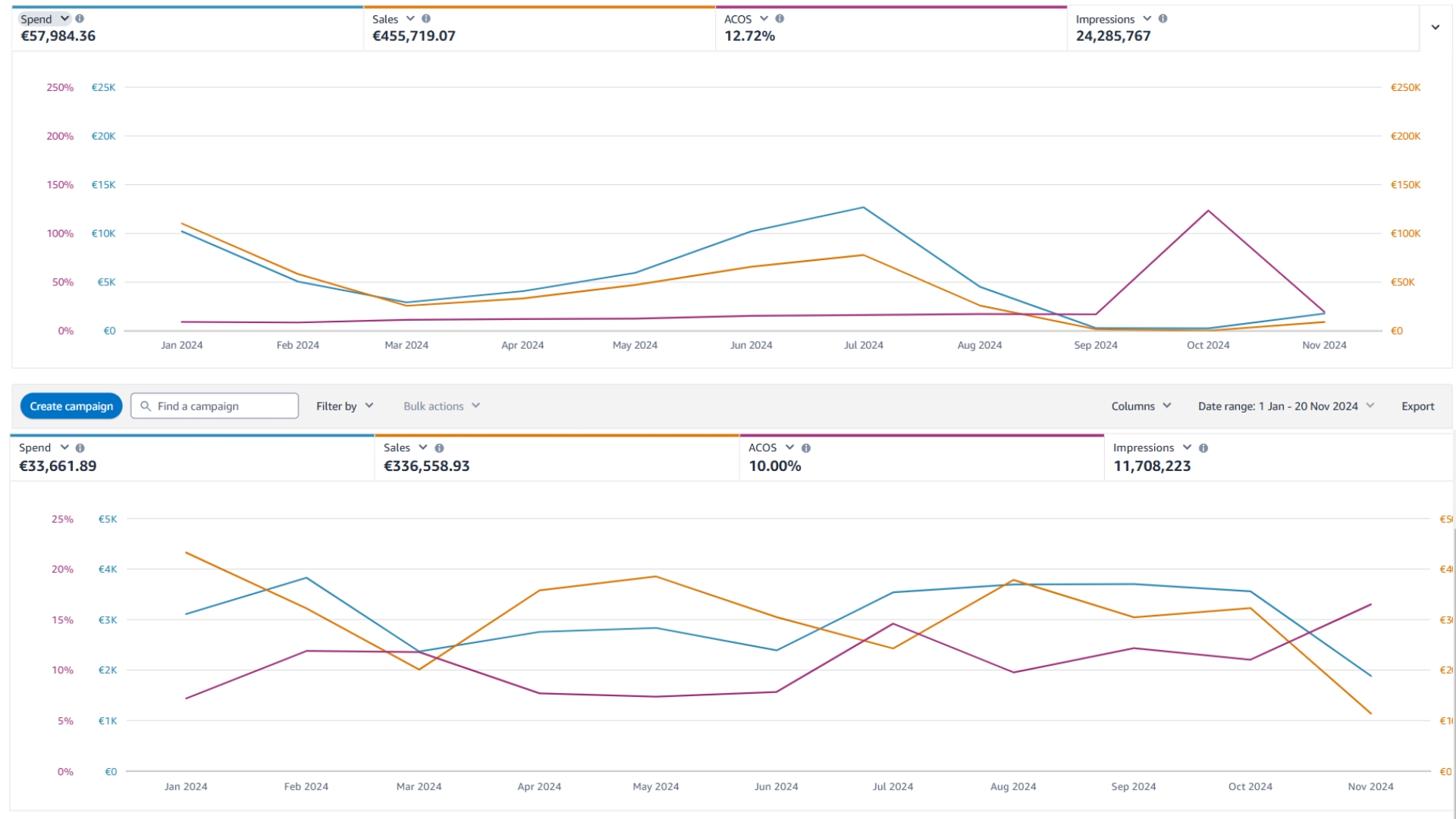The height and width of the screenshot is (819, 1456).
Task: Select bottom Sales value €336,558.93
Action: point(426,466)
